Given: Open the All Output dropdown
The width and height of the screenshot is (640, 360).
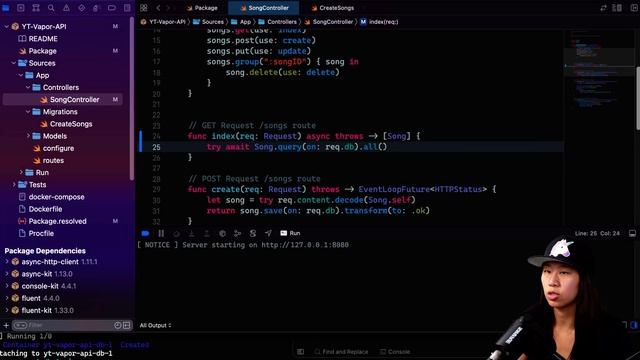Looking at the screenshot, I should coord(156,325).
